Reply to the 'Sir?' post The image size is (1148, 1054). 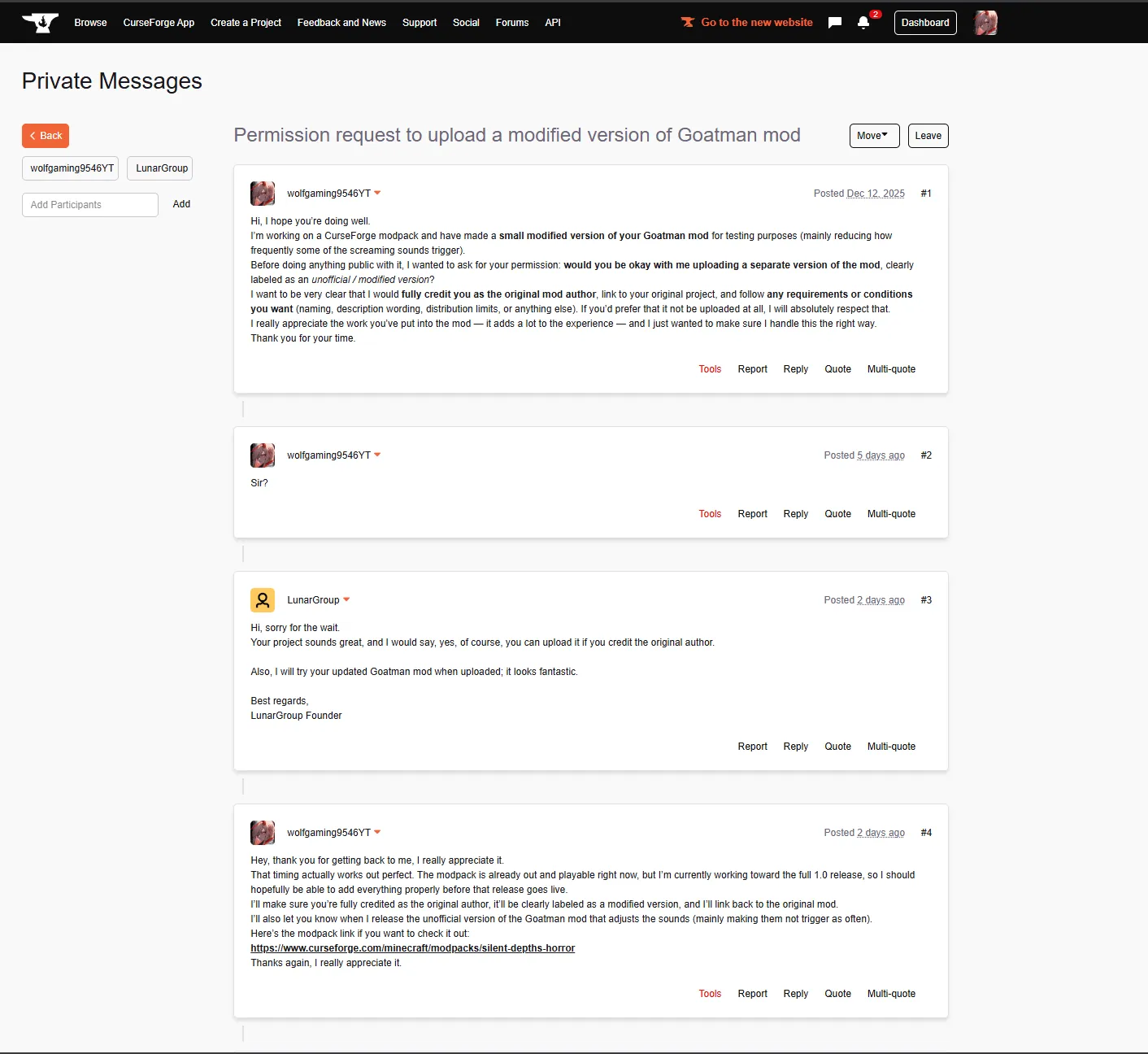click(796, 514)
